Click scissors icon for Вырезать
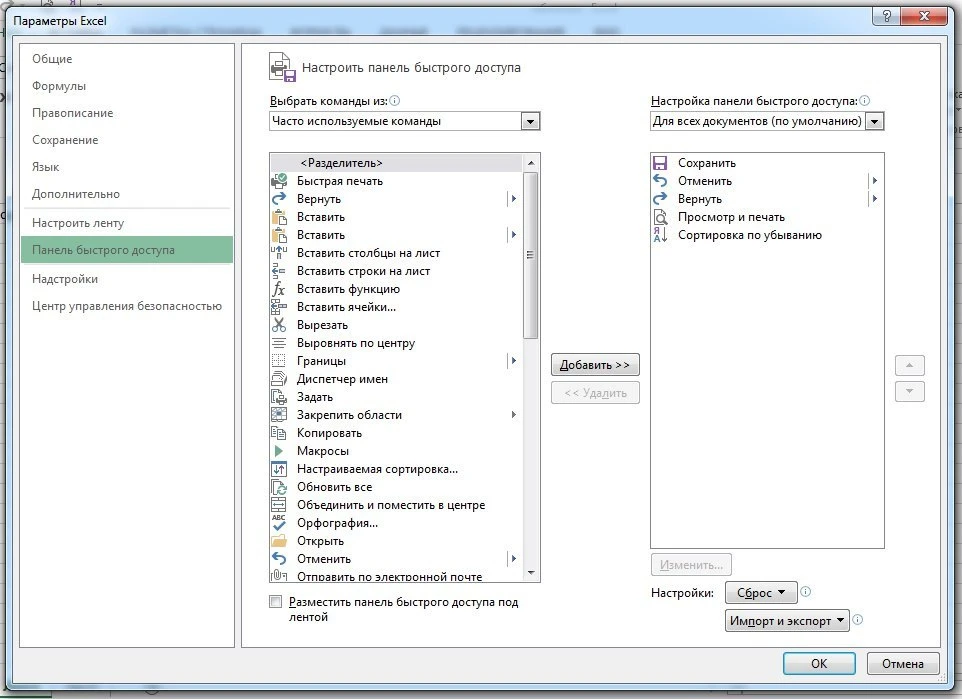The image size is (962, 699). (279, 325)
